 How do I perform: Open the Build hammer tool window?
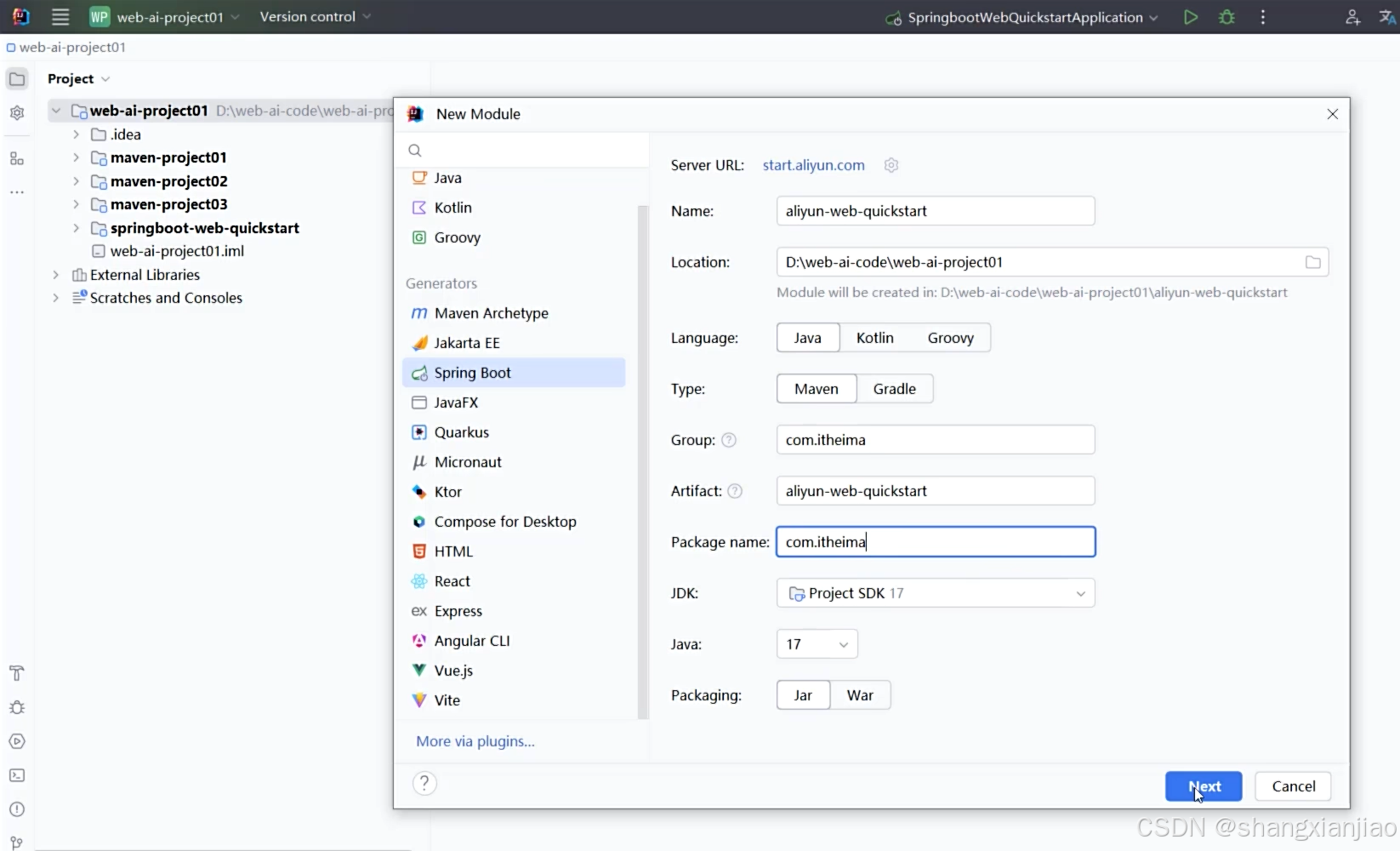point(17,673)
